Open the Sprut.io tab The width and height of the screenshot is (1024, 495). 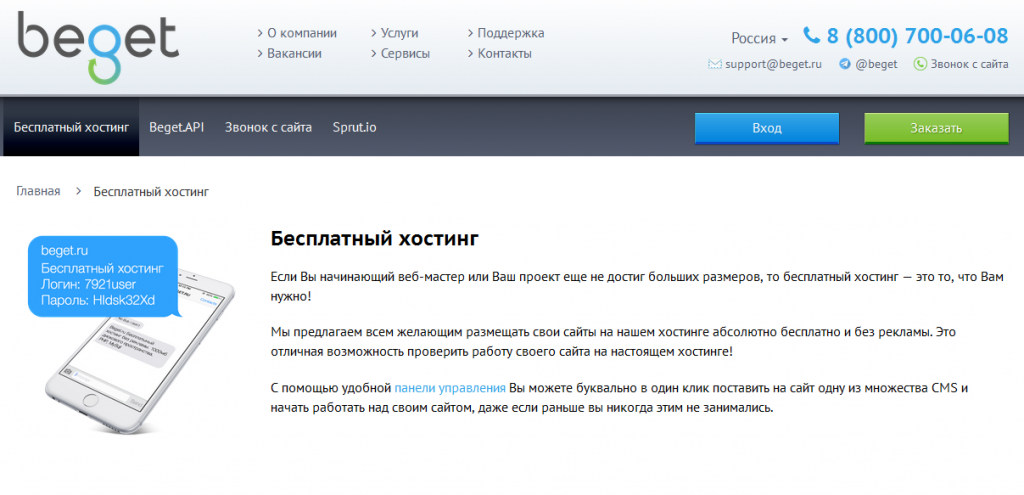354,127
